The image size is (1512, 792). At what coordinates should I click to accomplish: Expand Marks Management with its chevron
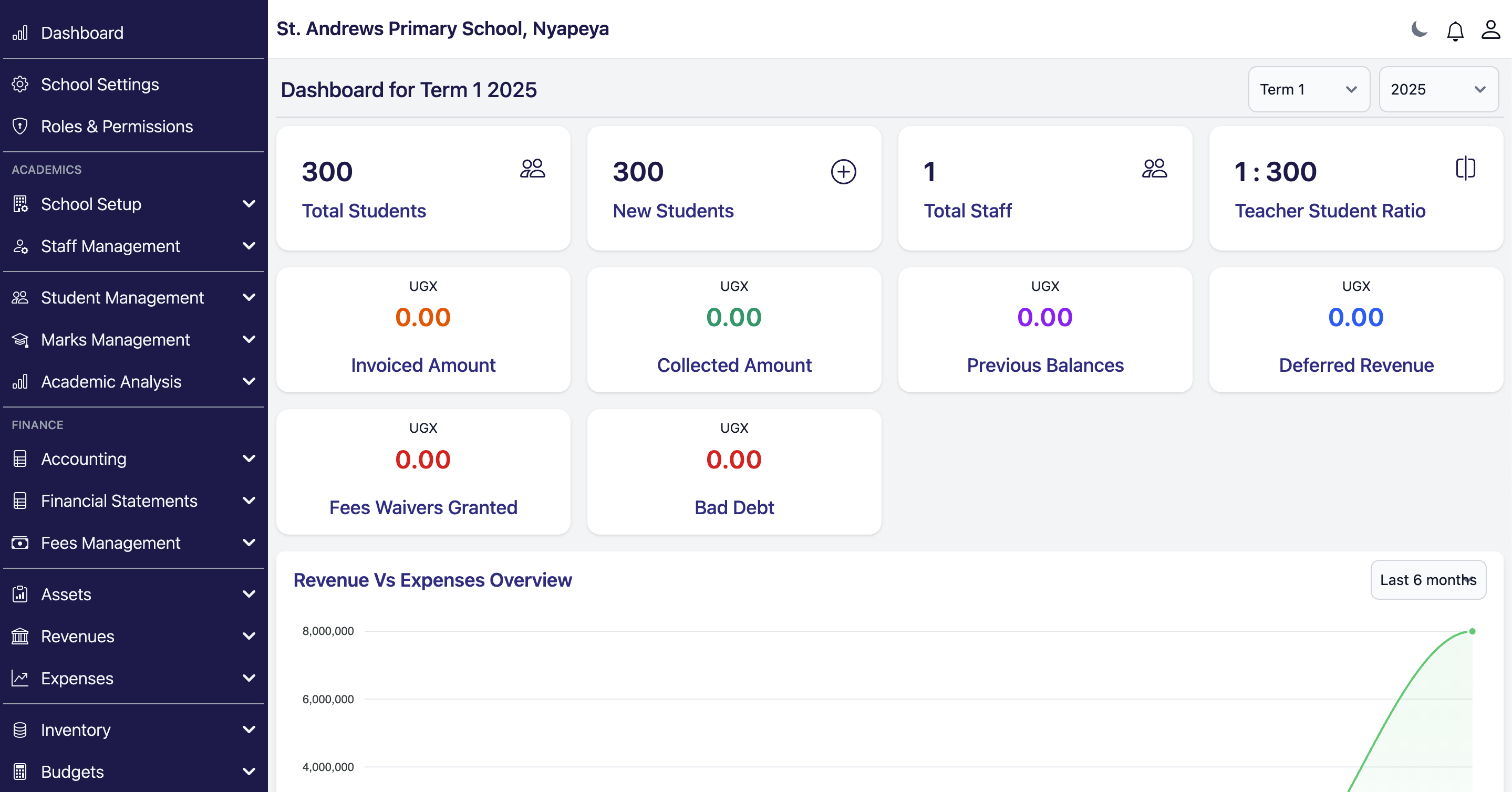point(249,340)
